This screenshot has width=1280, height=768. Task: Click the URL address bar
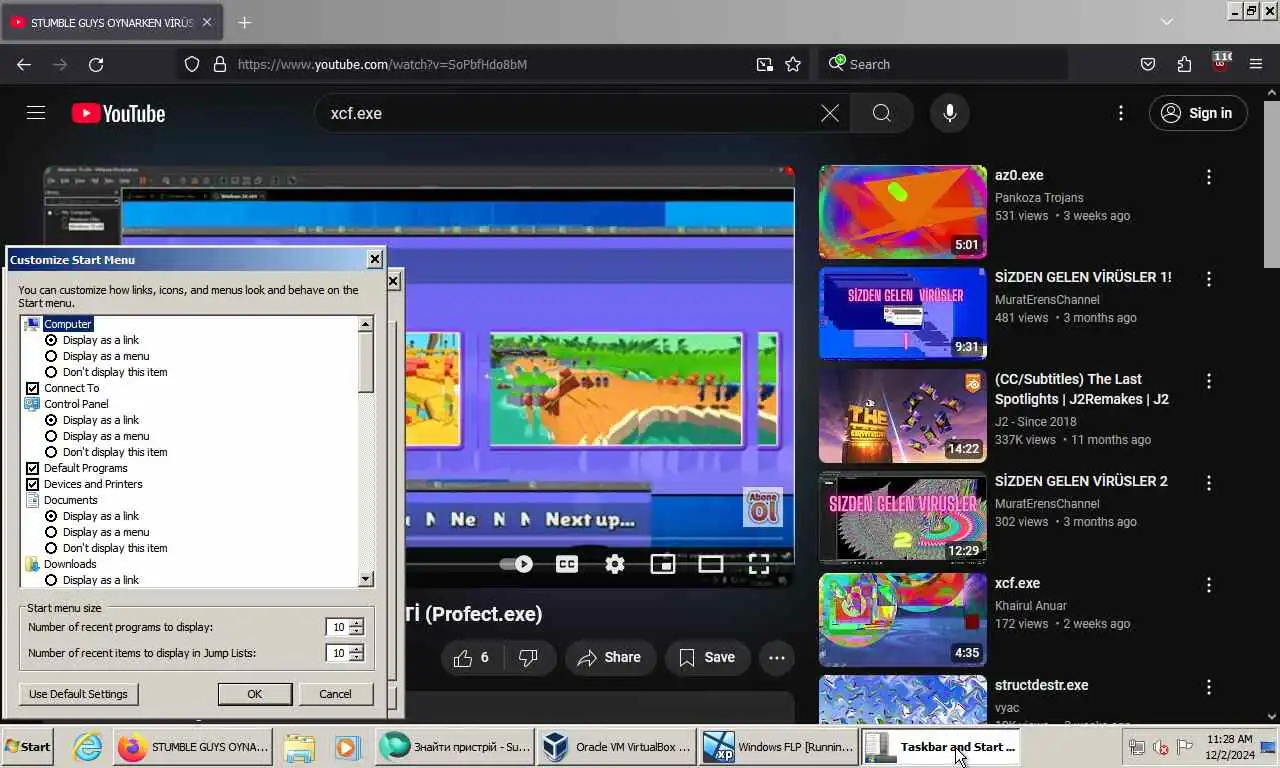coord(490,64)
